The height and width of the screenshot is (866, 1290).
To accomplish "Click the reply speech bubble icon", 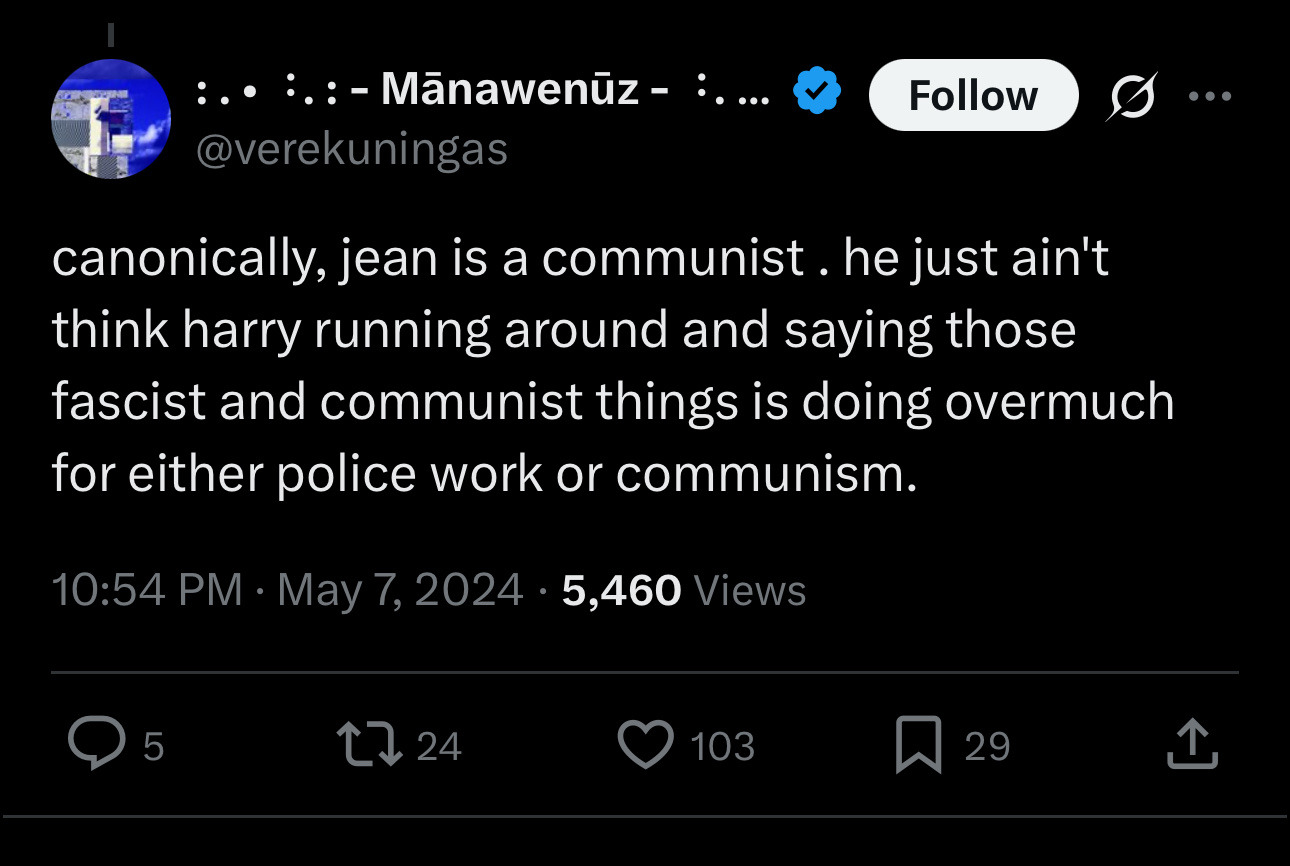I will click(x=94, y=746).
